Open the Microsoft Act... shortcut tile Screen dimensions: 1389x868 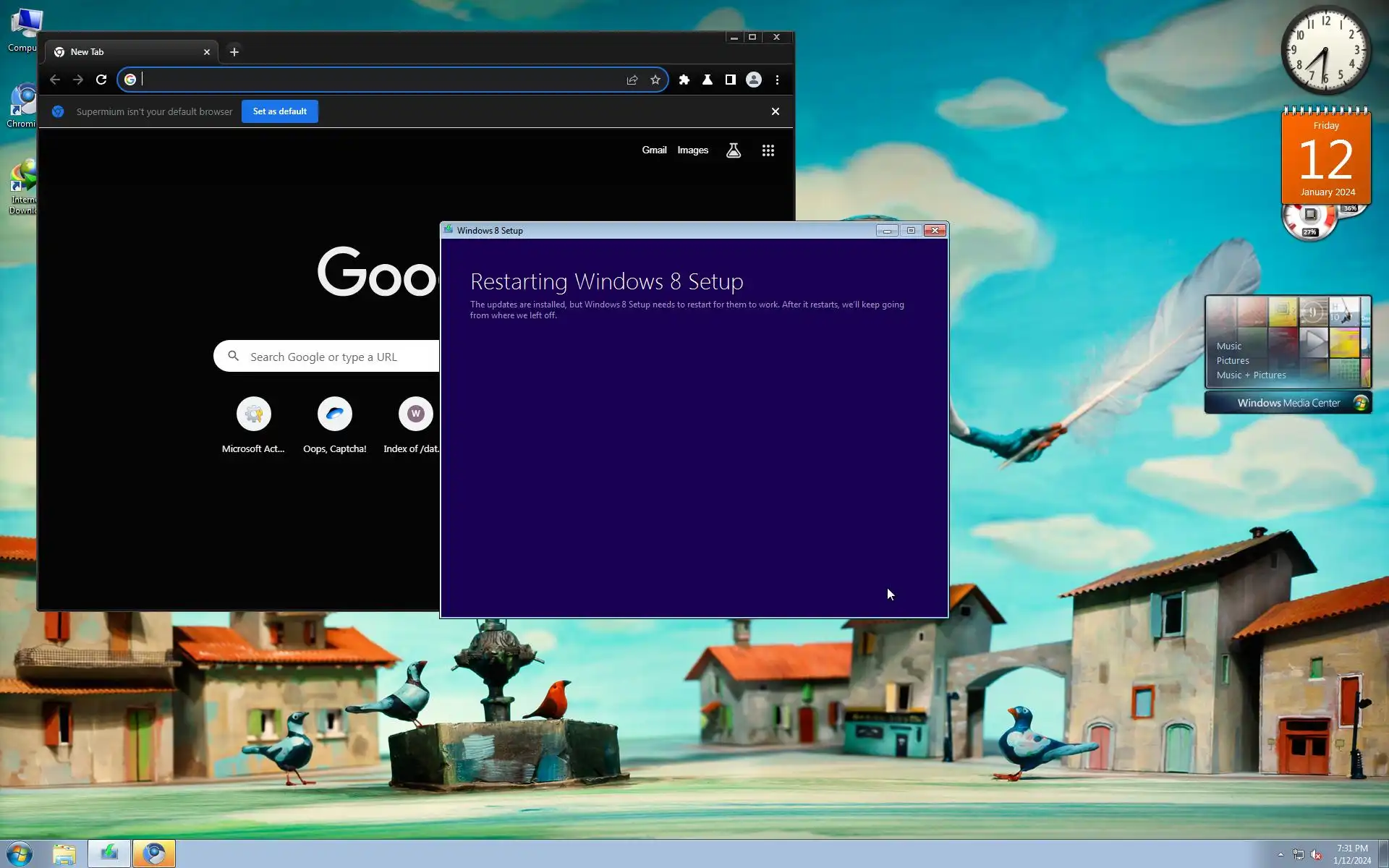[253, 414]
